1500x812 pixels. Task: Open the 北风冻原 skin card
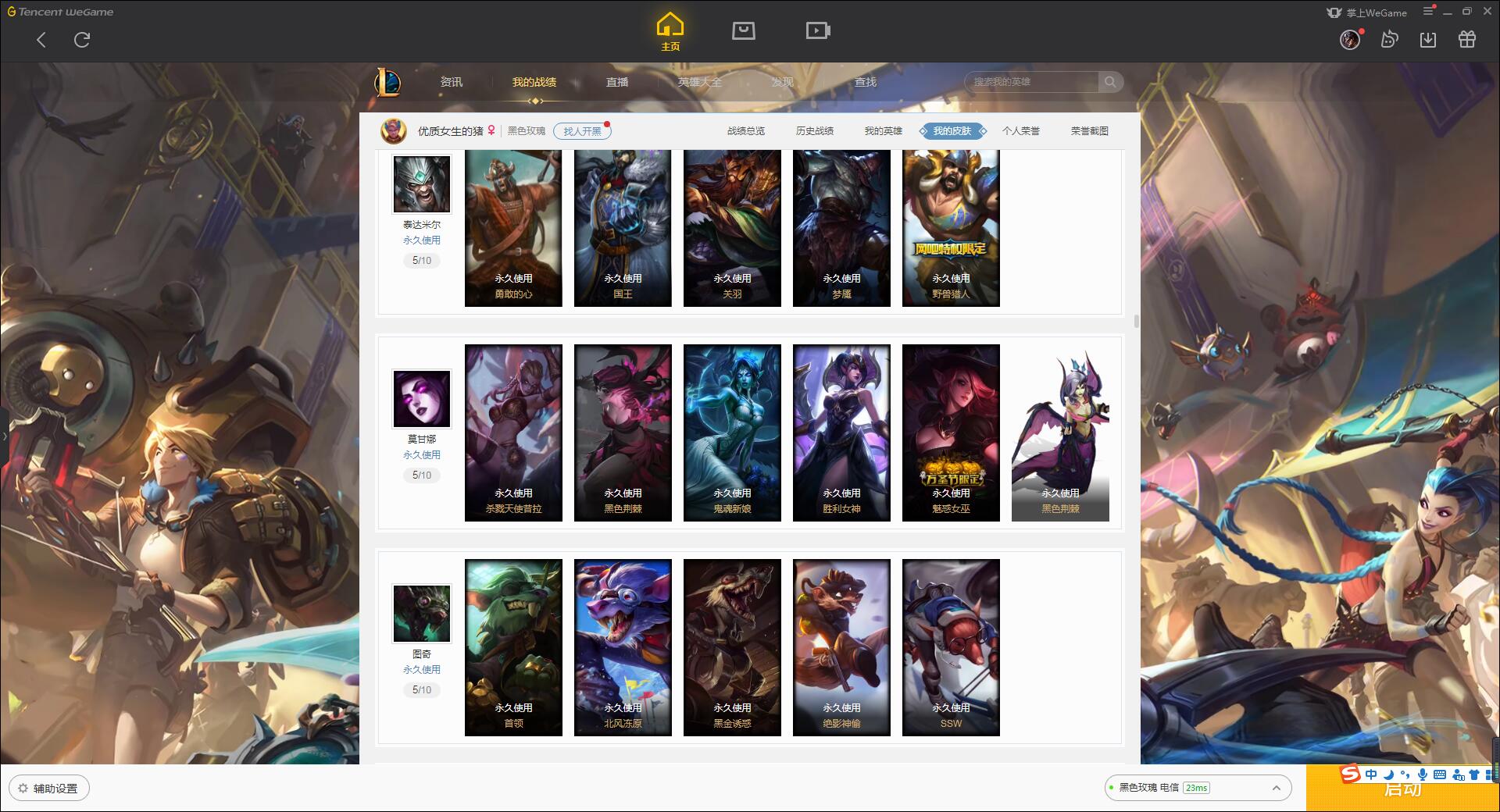[x=623, y=648]
